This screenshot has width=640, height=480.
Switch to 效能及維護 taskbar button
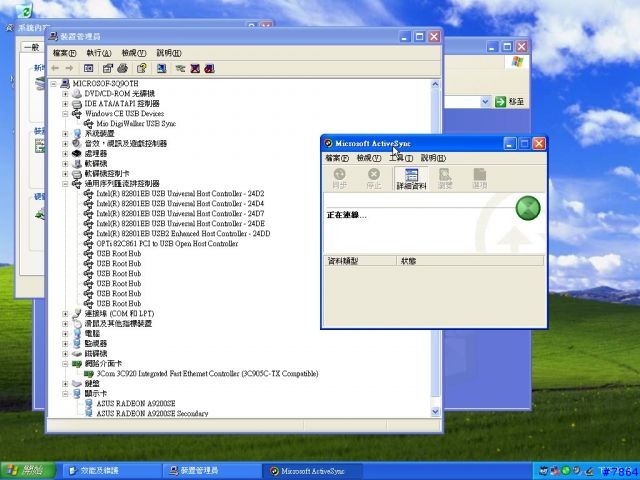point(111,471)
